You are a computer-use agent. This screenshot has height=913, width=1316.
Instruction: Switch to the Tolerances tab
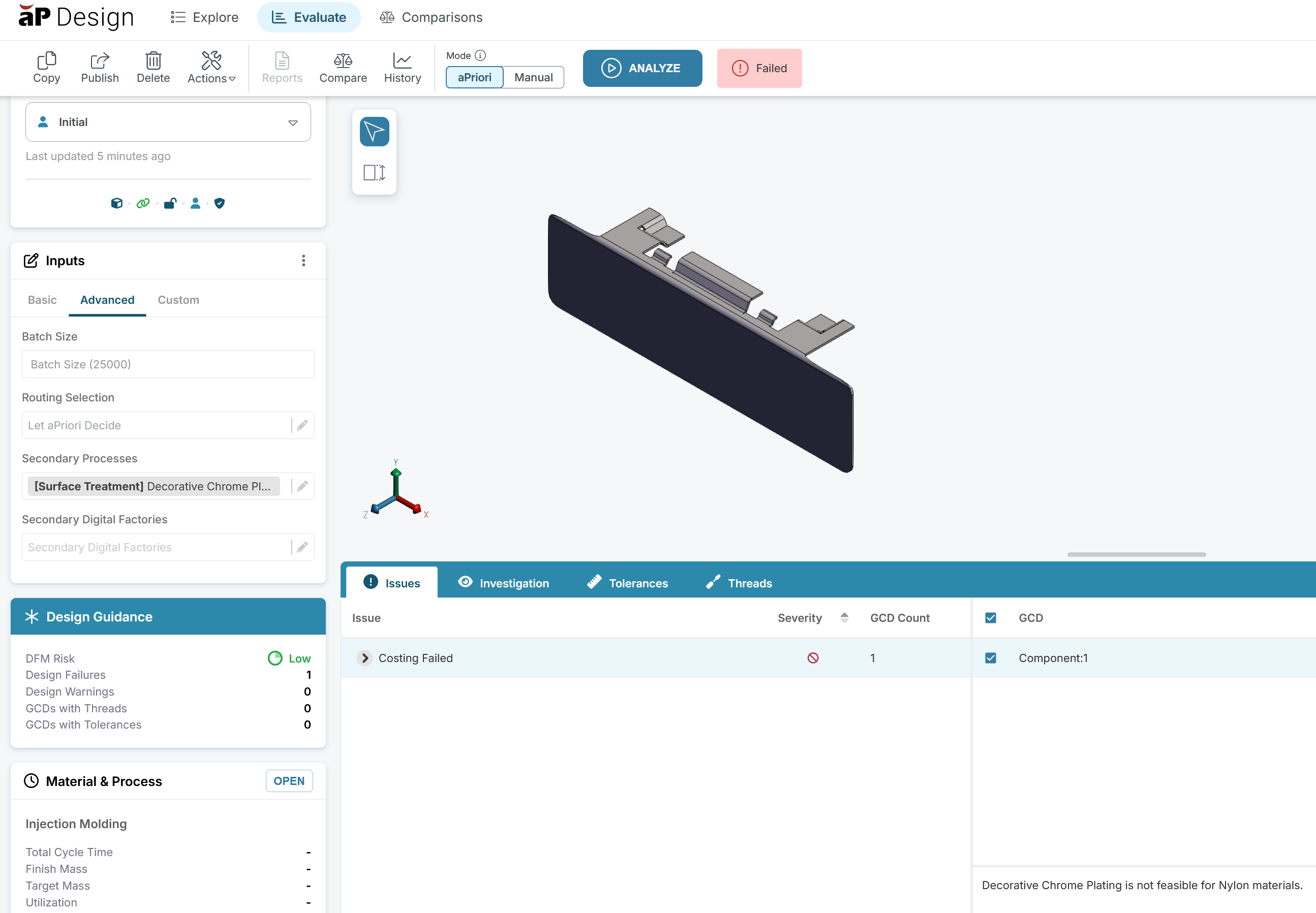pos(628,582)
